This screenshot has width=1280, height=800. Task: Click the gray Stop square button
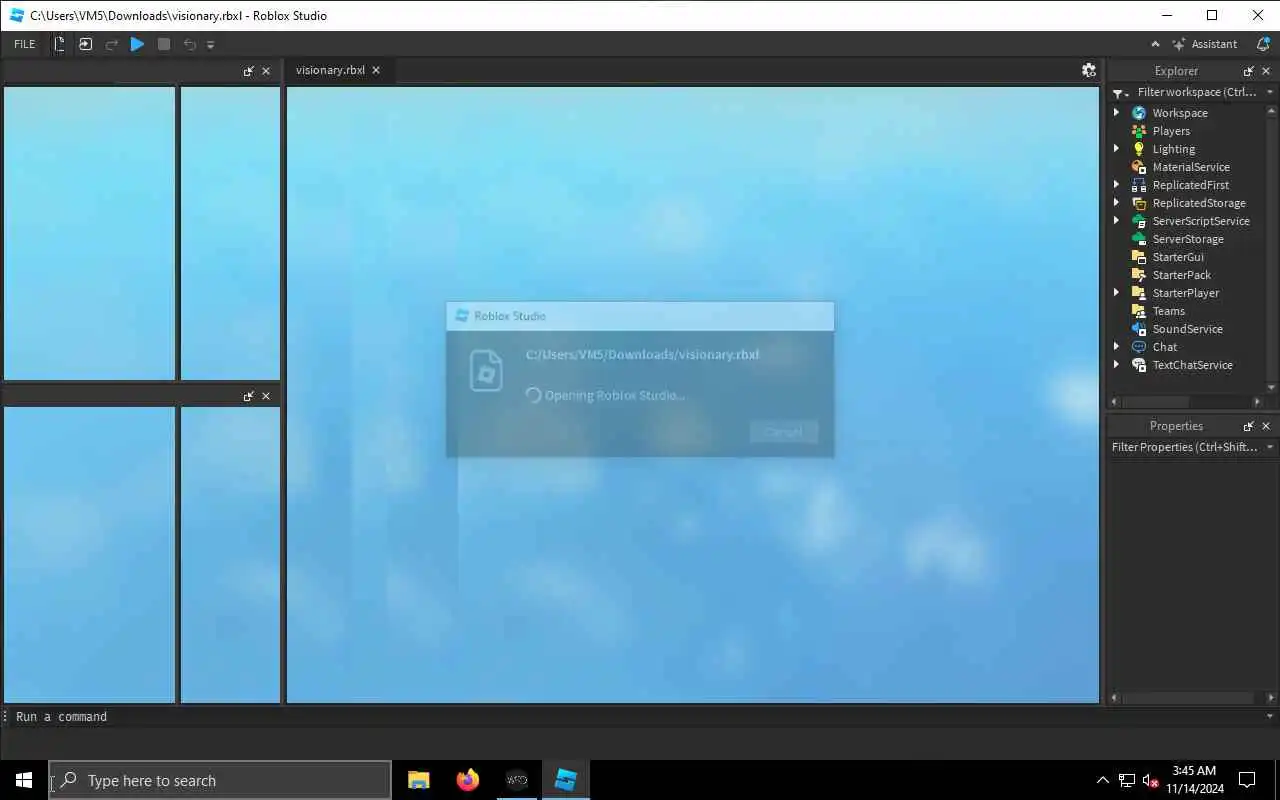[164, 44]
